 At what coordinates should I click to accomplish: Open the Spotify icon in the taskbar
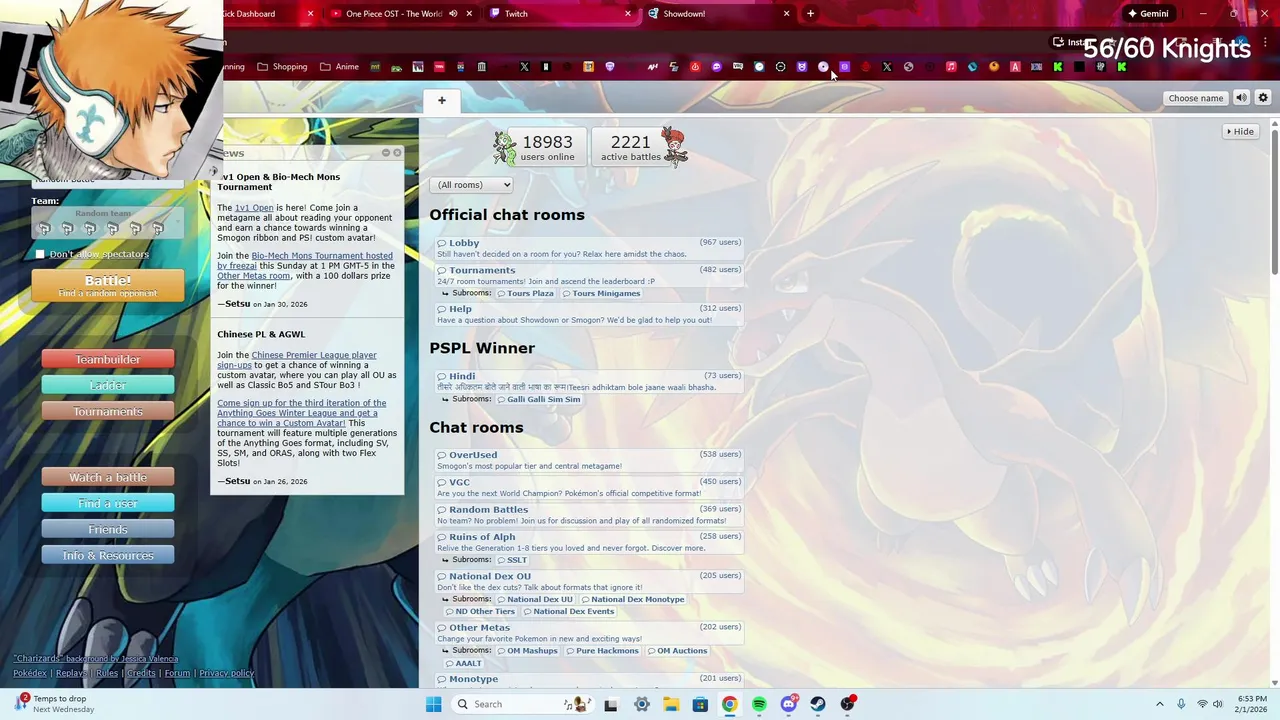(x=759, y=704)
